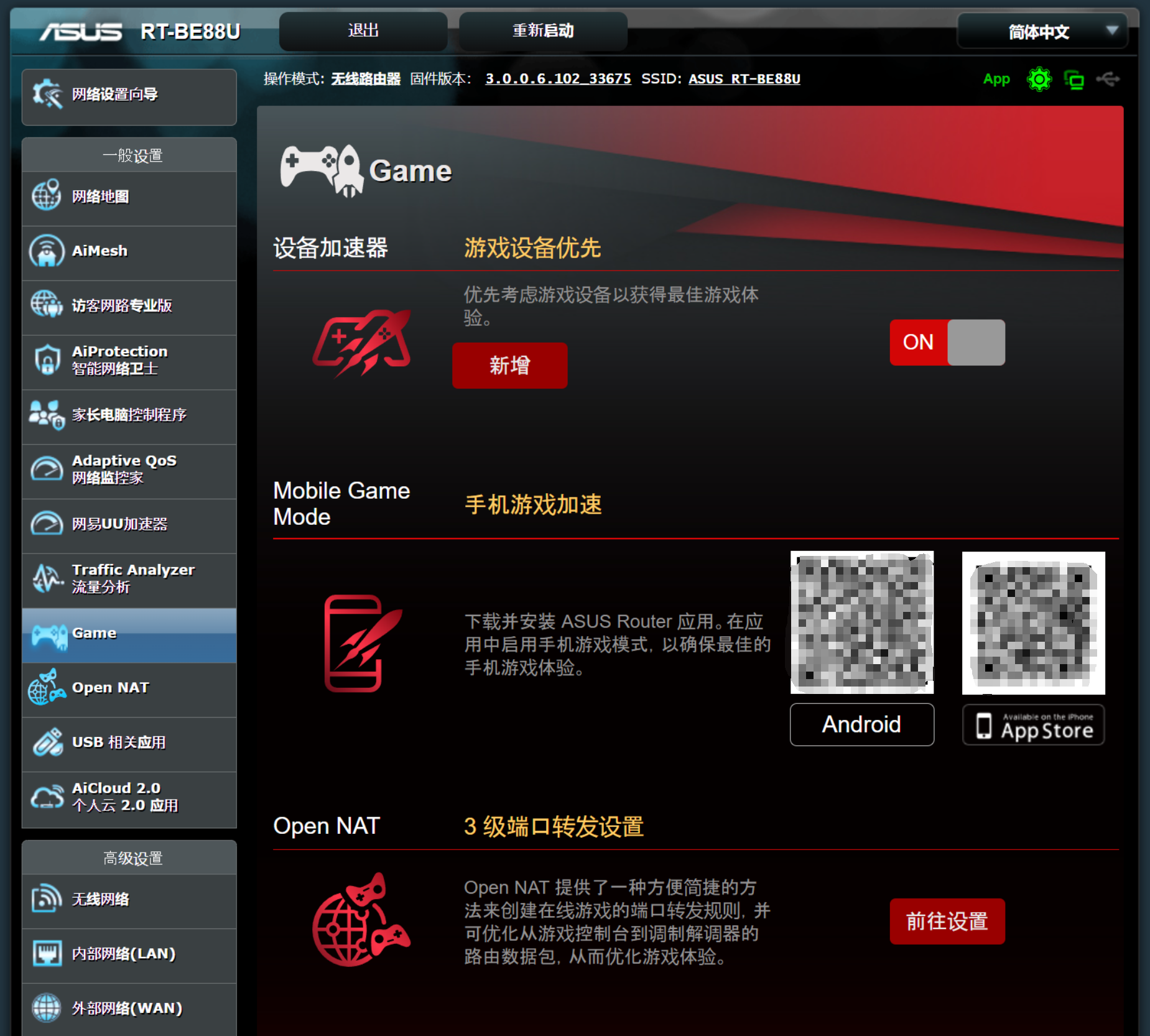
Task: Click the AiMesh sidebar icon
Action: [x=47, y=251]
